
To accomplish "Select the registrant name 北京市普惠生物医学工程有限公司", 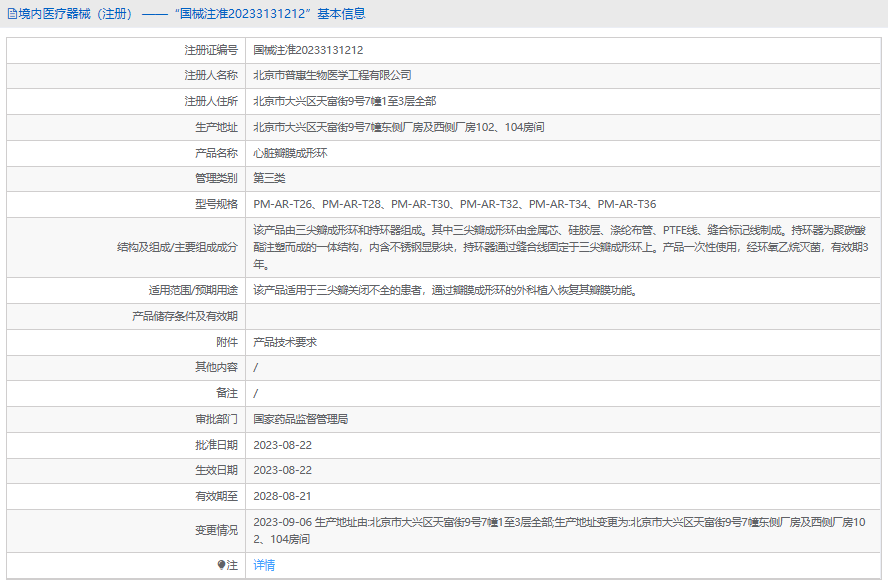I will pyautogui.click(x=332, y=75).
